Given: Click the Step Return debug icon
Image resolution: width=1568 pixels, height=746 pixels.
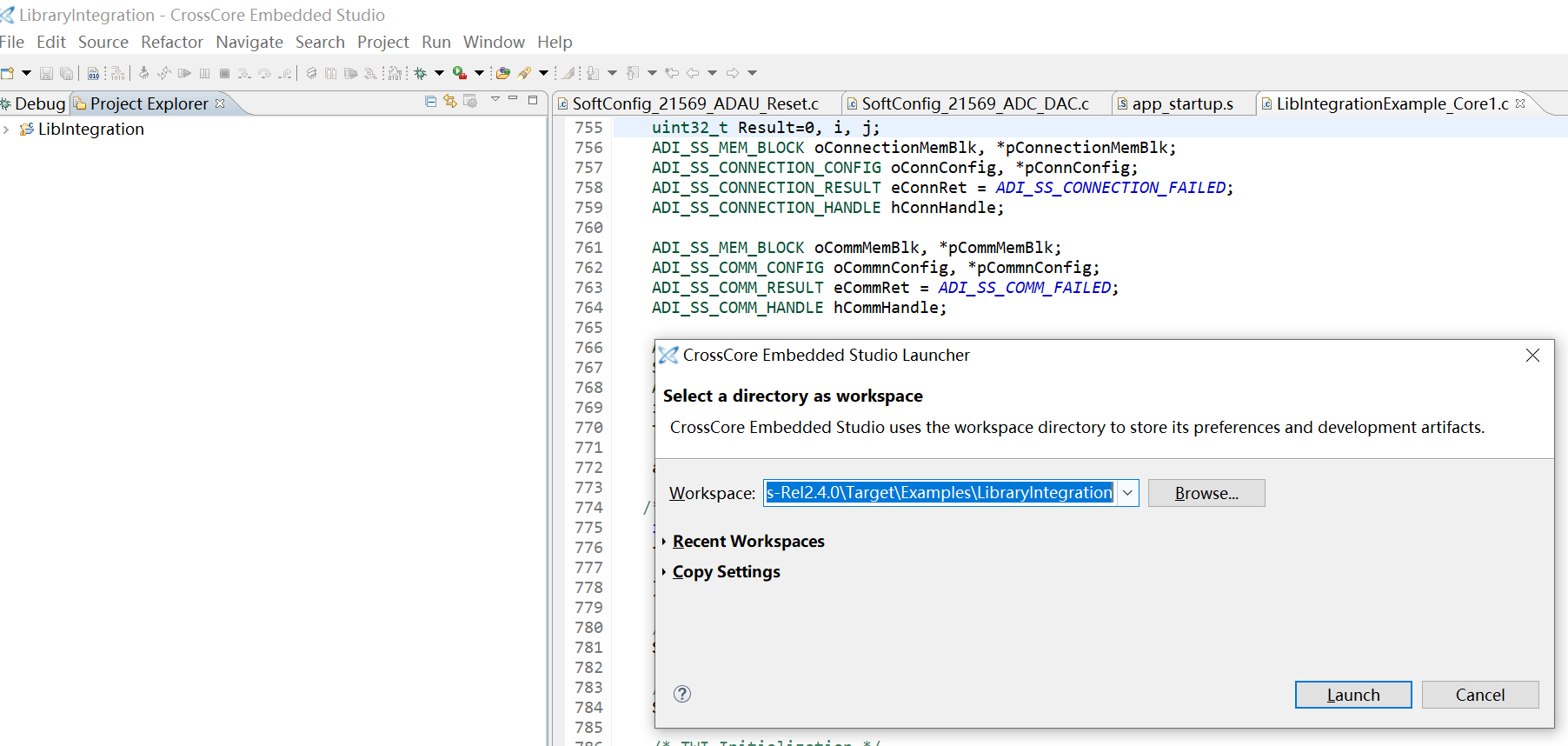Looking at the screenshot, I should [285, 73].
